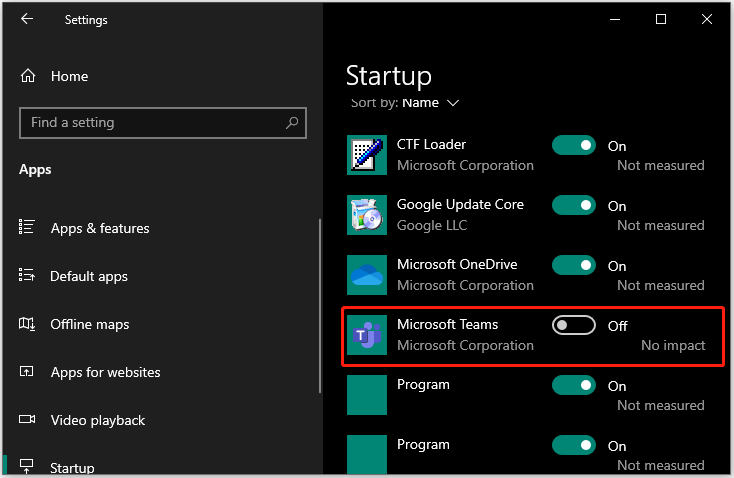The image size is (734, 478).
Task: Click the sidebar vertical scrollbar
Action: [319, 300]
